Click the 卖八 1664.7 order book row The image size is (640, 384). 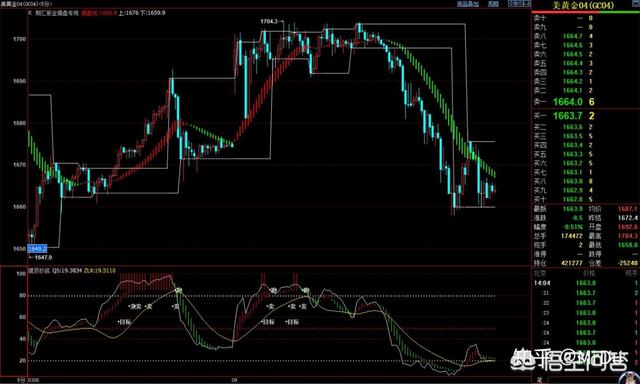point(586,36)
